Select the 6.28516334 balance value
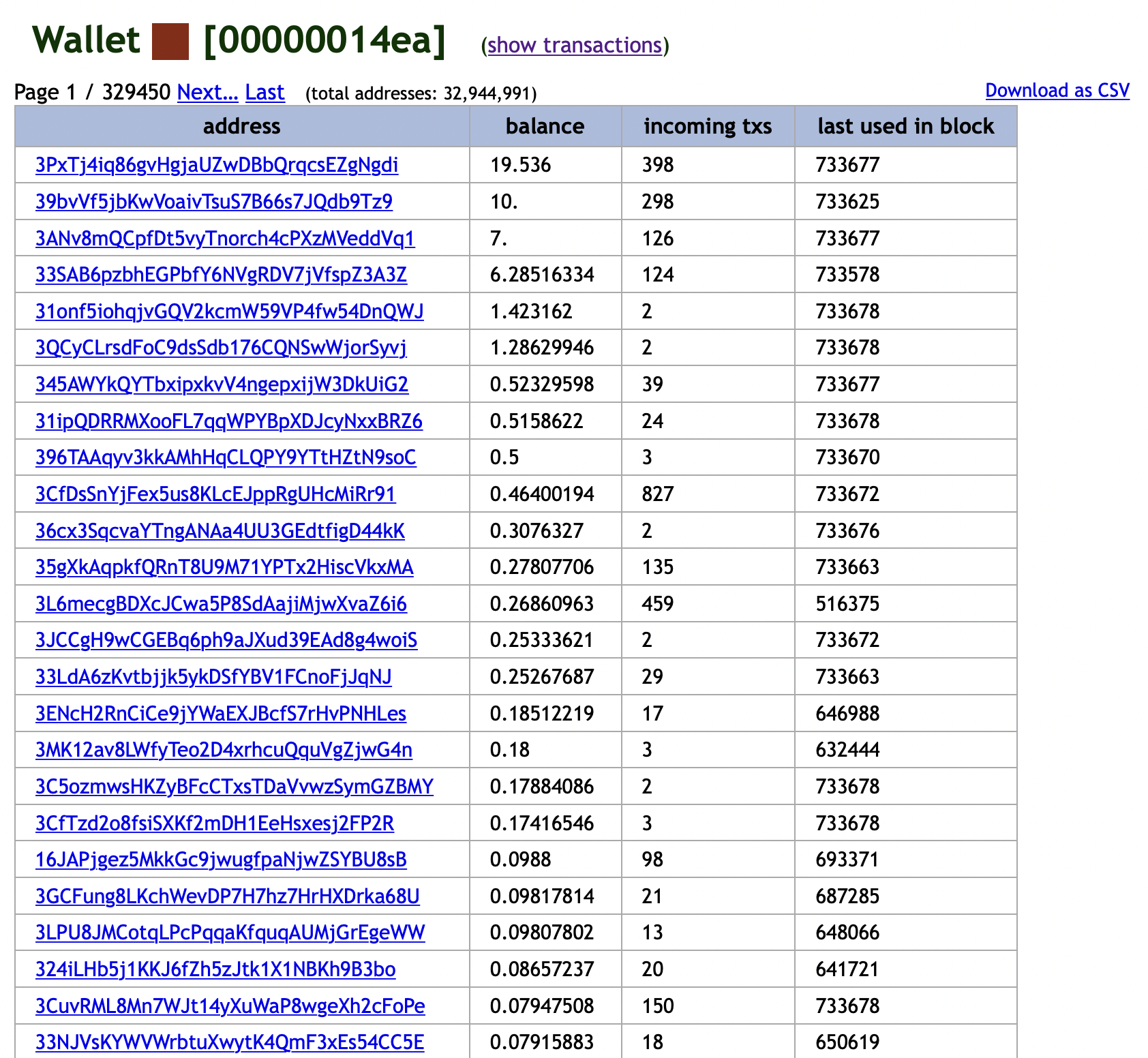1148x1058 pixels. [x=542, y=275]
